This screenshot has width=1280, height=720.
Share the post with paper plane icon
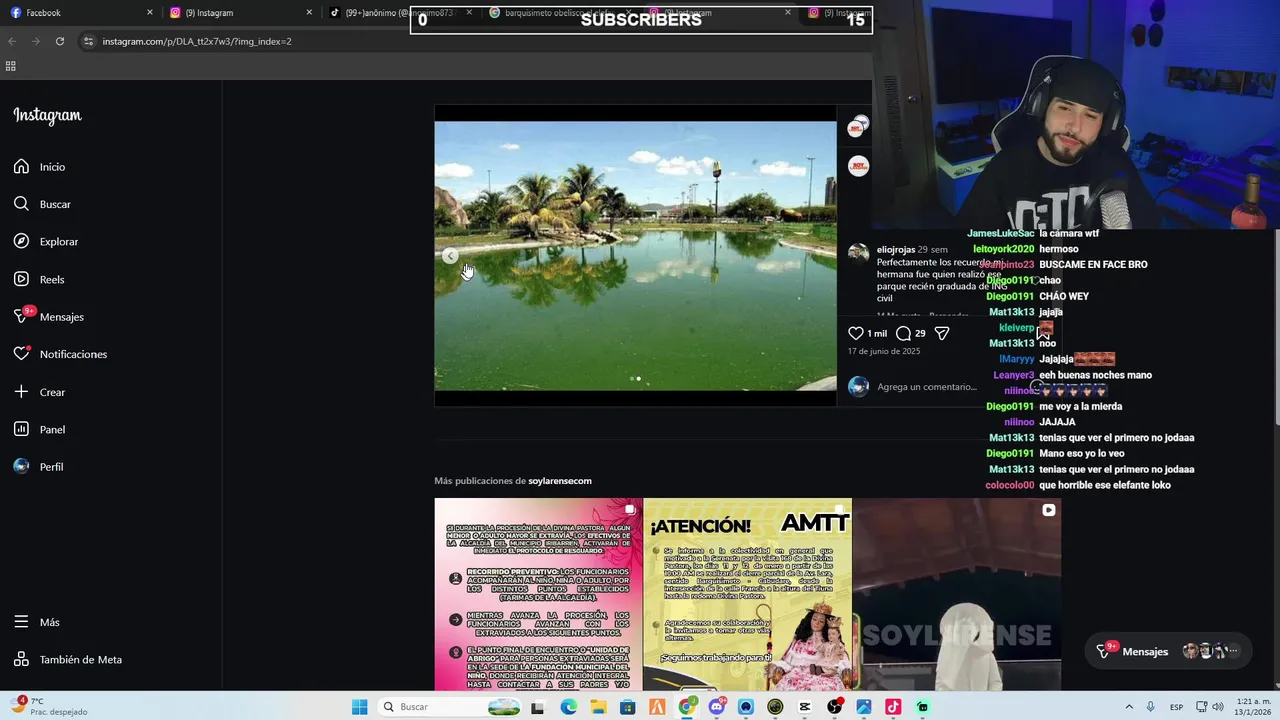tap(941, 333)
